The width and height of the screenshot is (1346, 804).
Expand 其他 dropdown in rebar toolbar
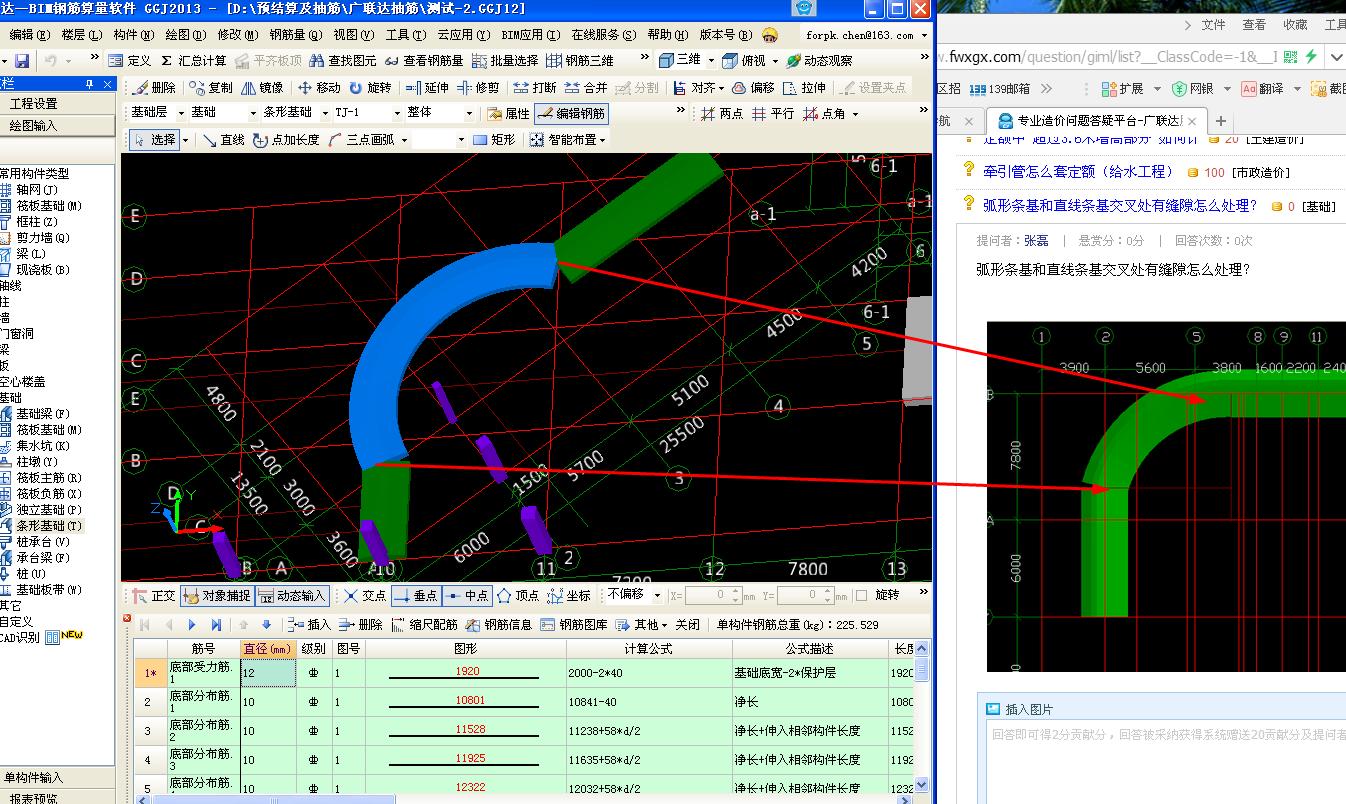[666, 625]
